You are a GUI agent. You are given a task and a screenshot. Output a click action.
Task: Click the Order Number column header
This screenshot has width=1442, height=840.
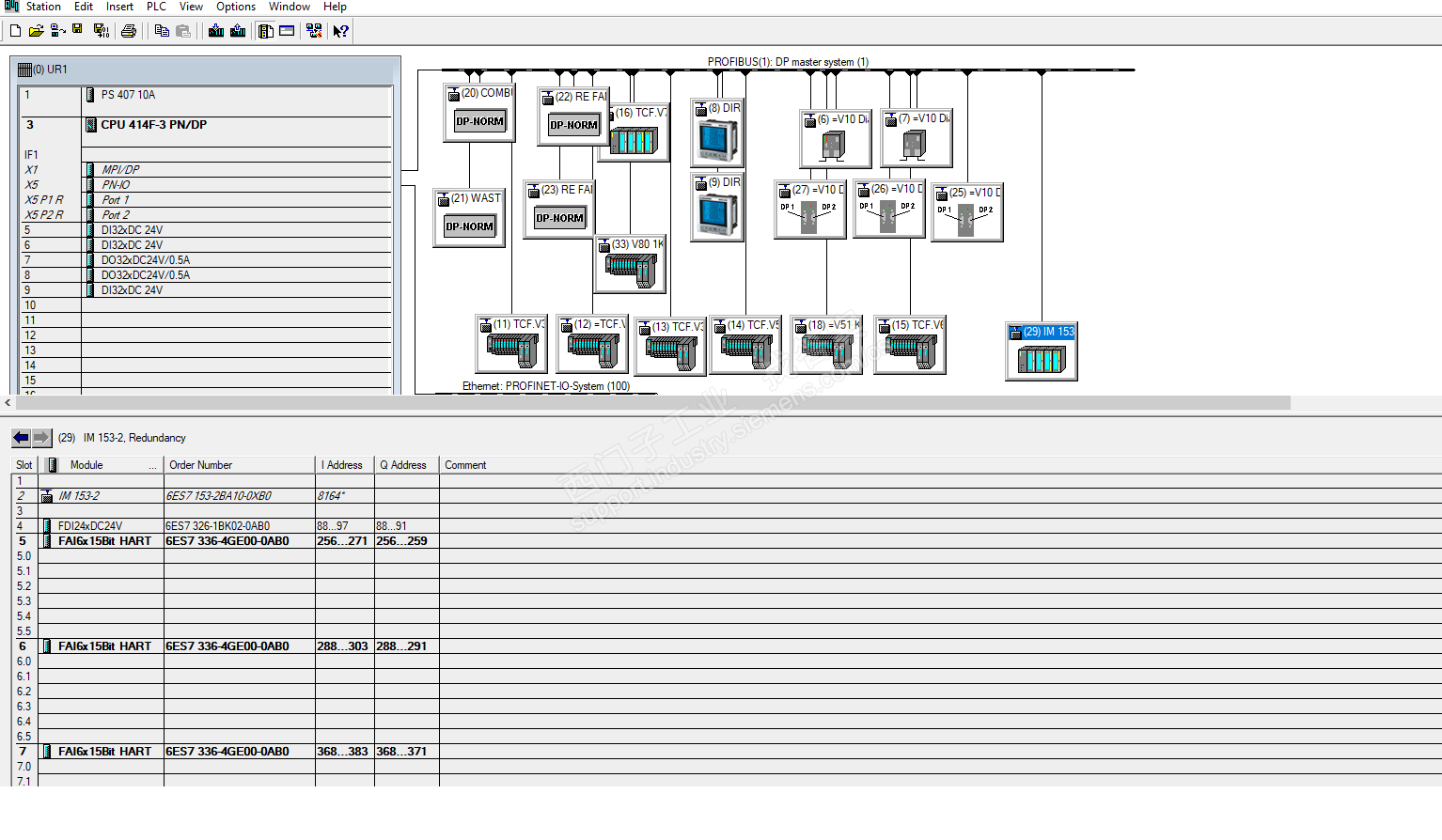click(x=240, y=465)
